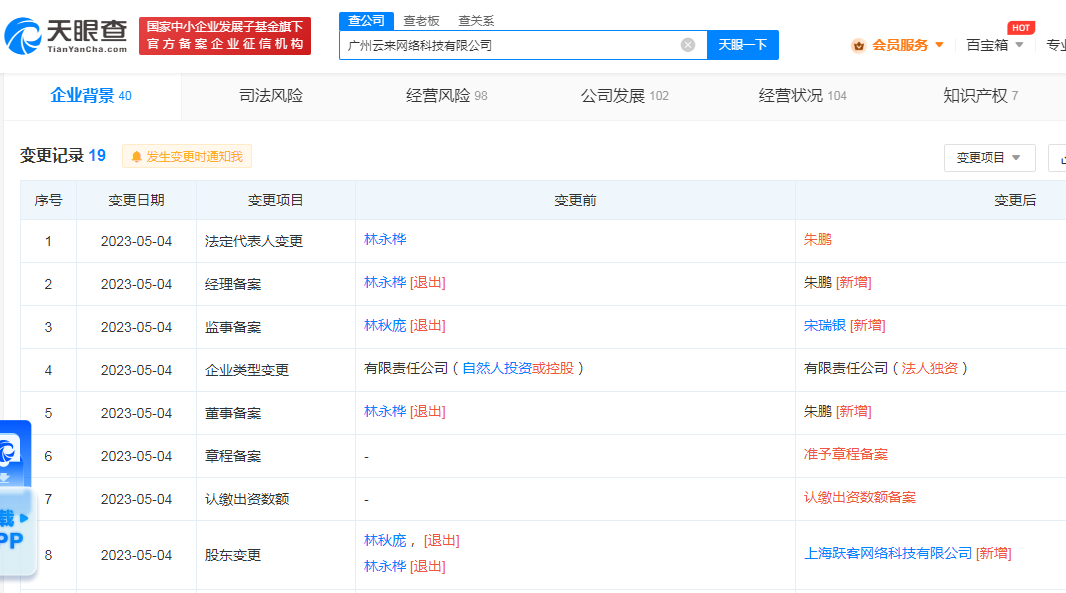Viewport: 1066px width, 593px height.
Task: Click the red 国家中小企业发展子基金旗下 banner
Action: click(225, 36)
